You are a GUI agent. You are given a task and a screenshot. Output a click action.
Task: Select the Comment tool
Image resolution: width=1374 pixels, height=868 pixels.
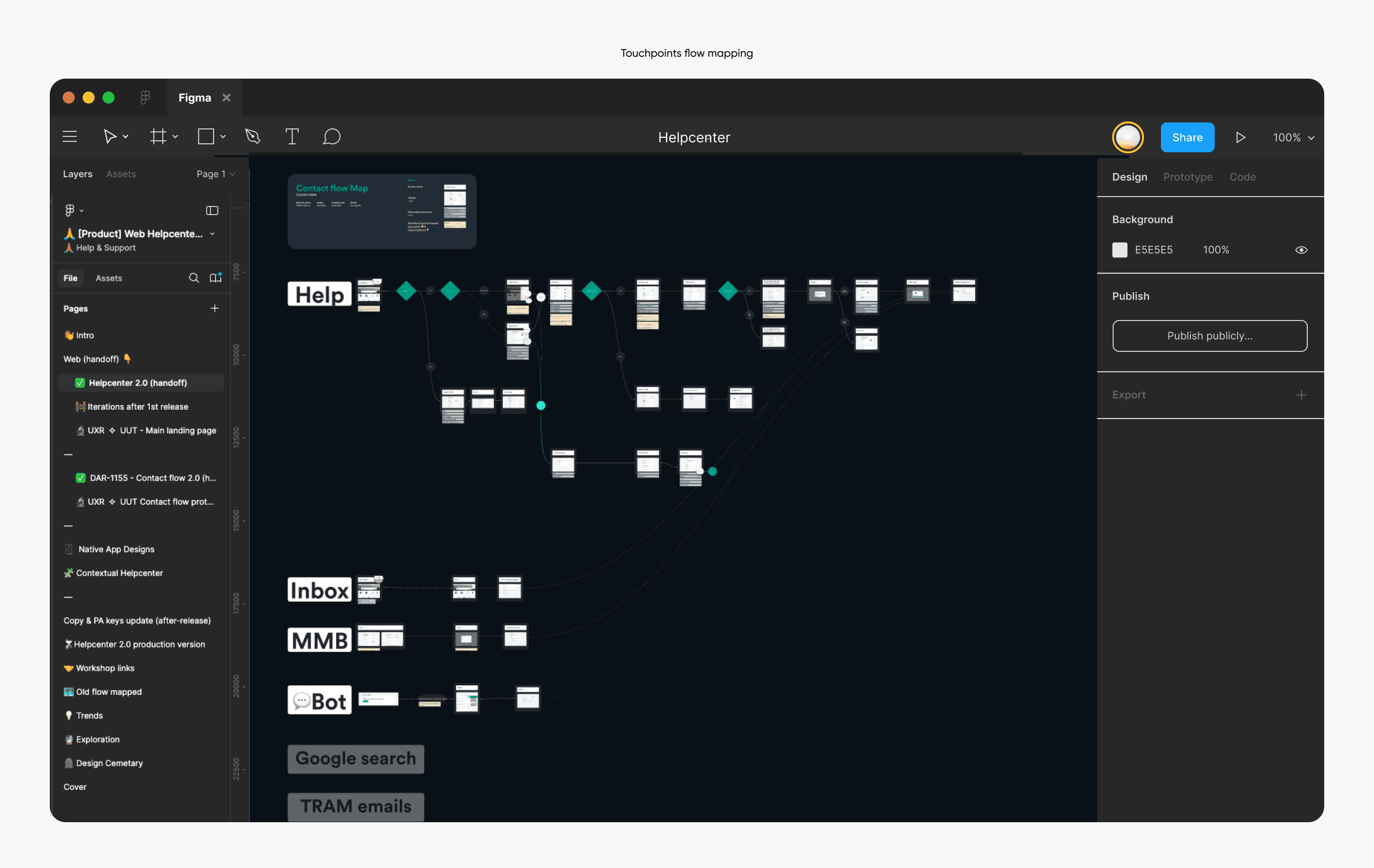click(x=332, y=137)
